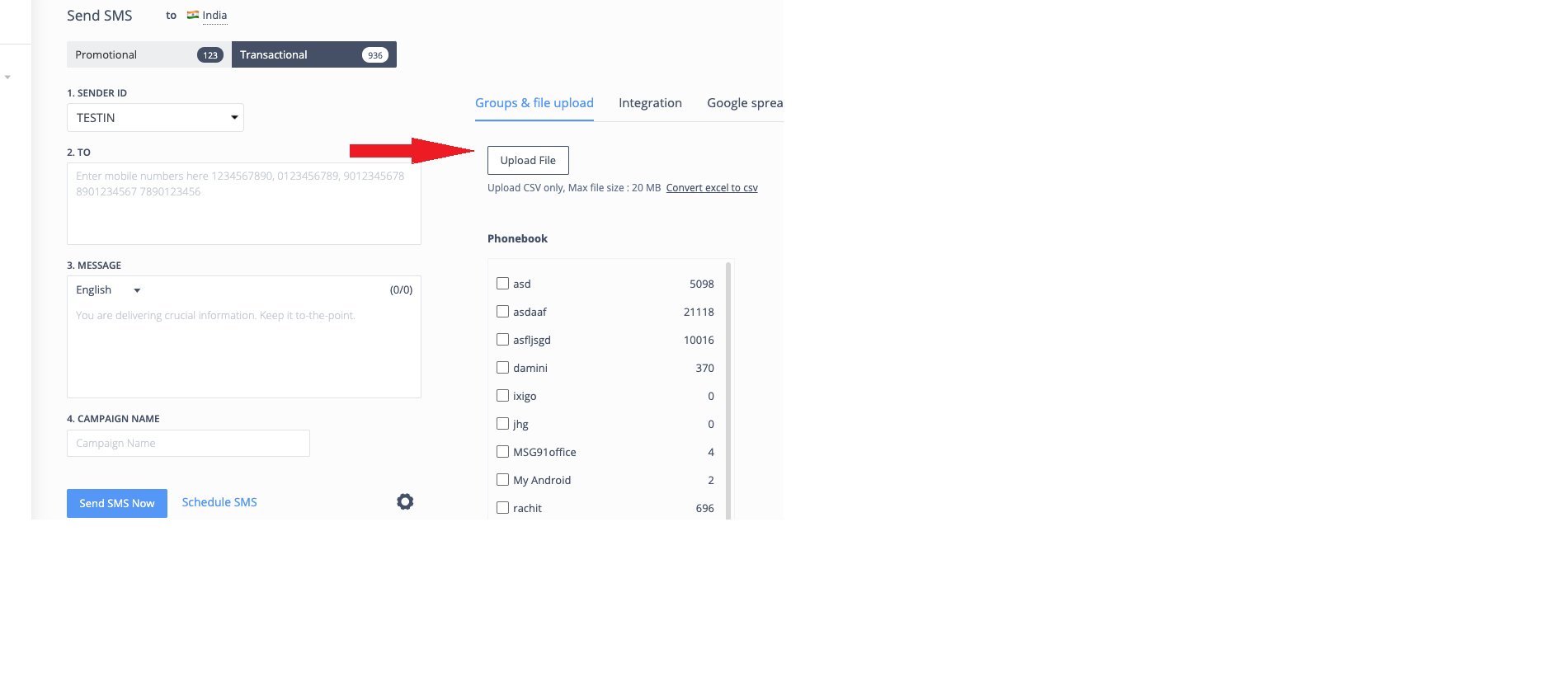Screen dimensions: 1568x696
Task: Select the Promotional route tab
Action: click(149, 54)
